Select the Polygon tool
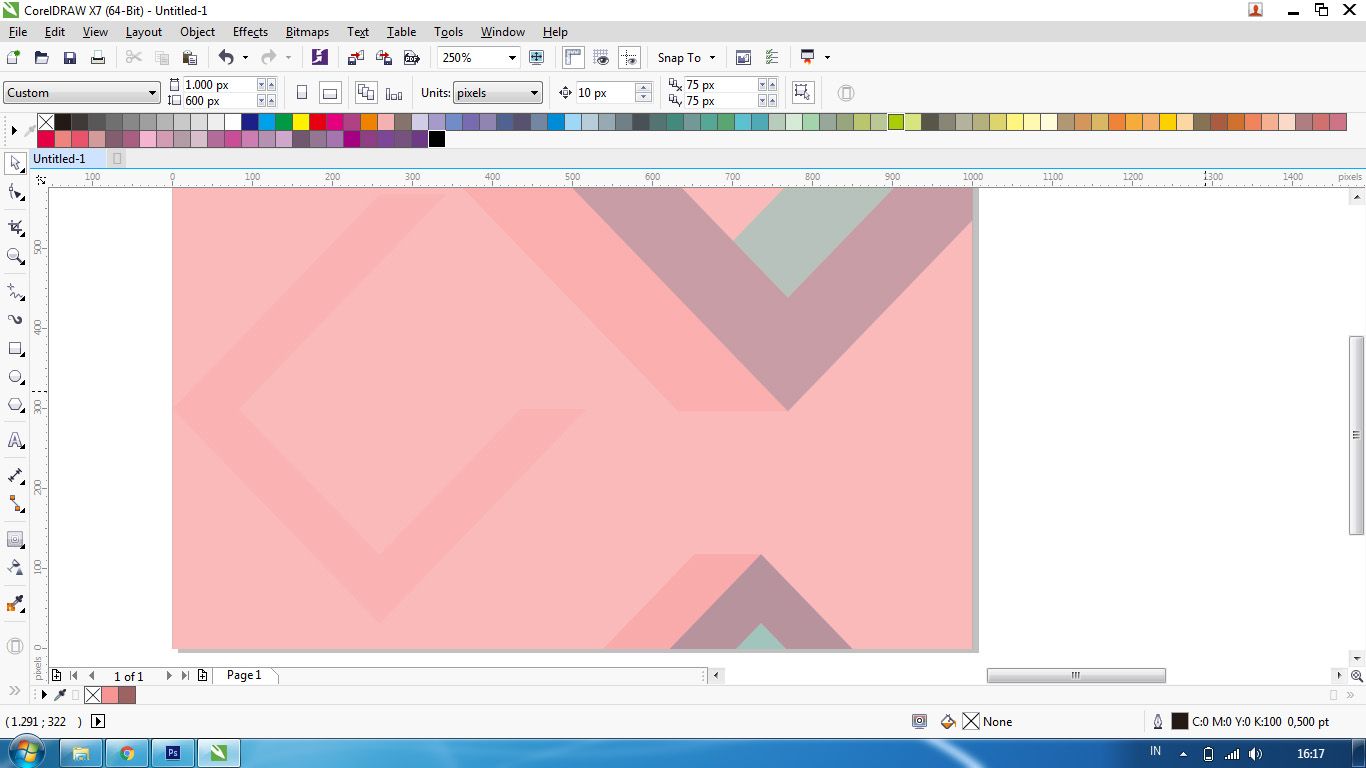Image resolution: width=1366 pixels, height=768 pixels. click(x=15, y=405)
